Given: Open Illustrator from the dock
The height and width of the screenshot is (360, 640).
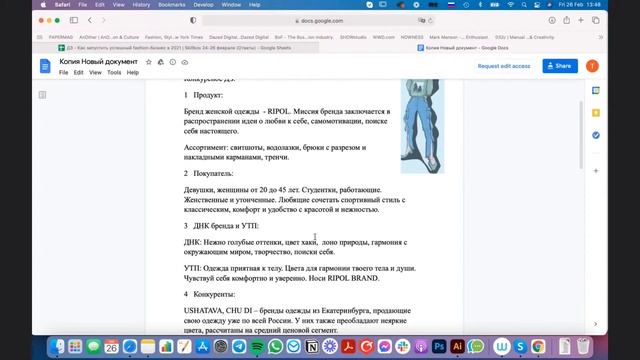Looking at the screenshot, I should tap(457, 347).
